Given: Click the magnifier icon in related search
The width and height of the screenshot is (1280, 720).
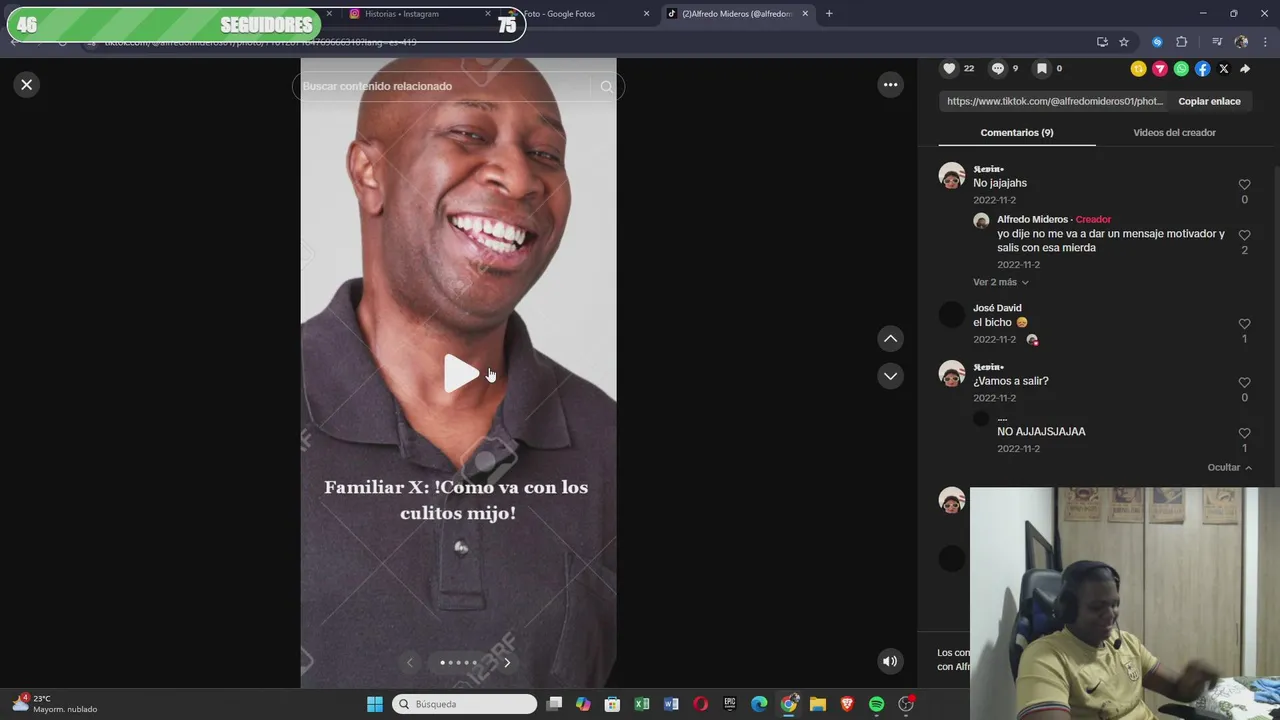Looking at the screenshot, I should click(x=607, y=86).
